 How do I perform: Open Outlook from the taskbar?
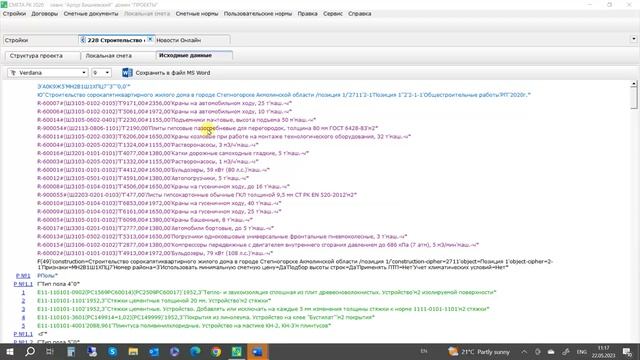[154, 351]
